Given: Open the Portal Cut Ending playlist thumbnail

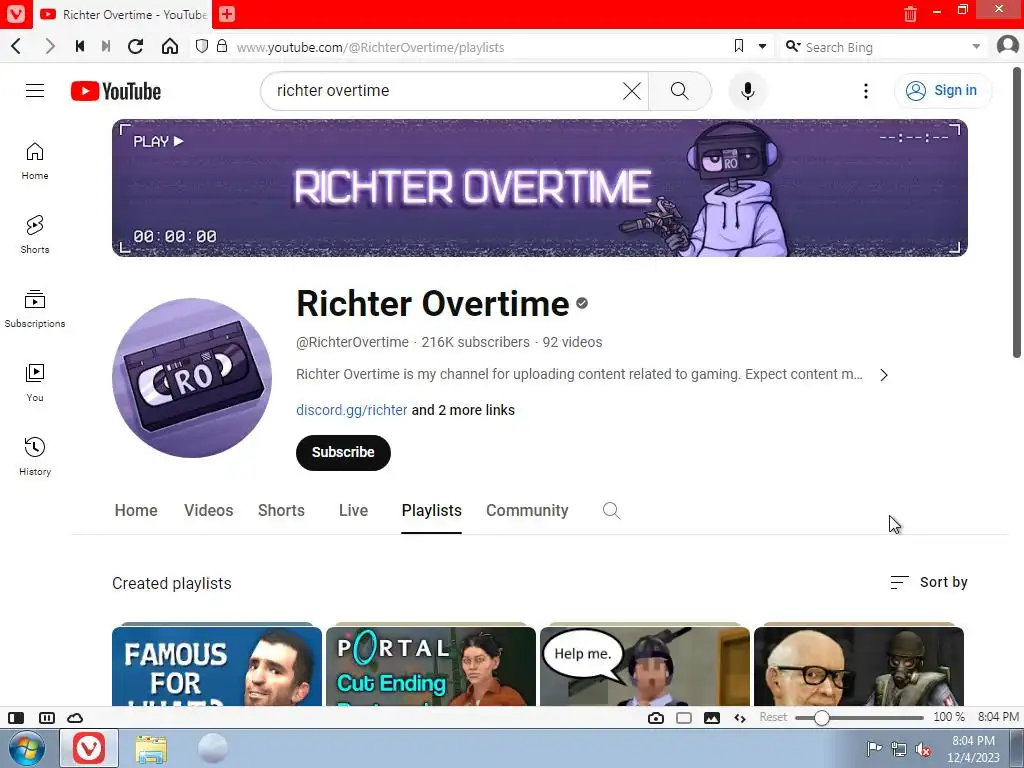Looking at the screenshot, I should [x=431, y=666].
